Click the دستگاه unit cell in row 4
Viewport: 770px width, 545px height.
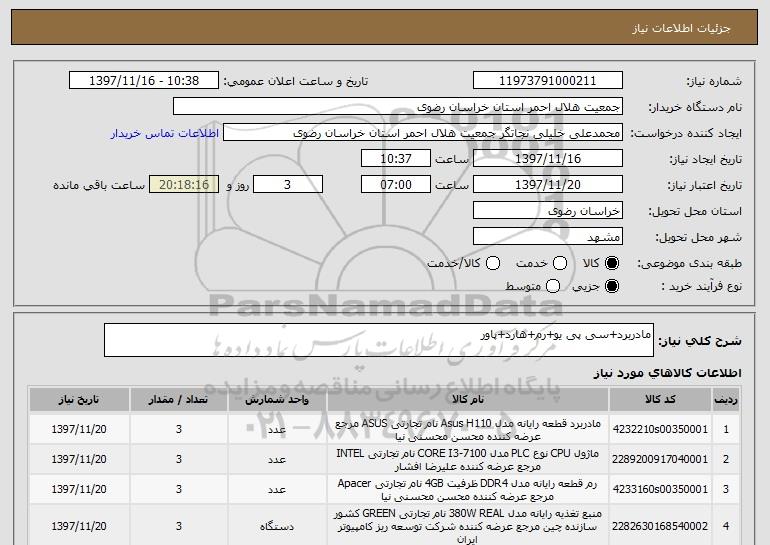click(277, 526)
